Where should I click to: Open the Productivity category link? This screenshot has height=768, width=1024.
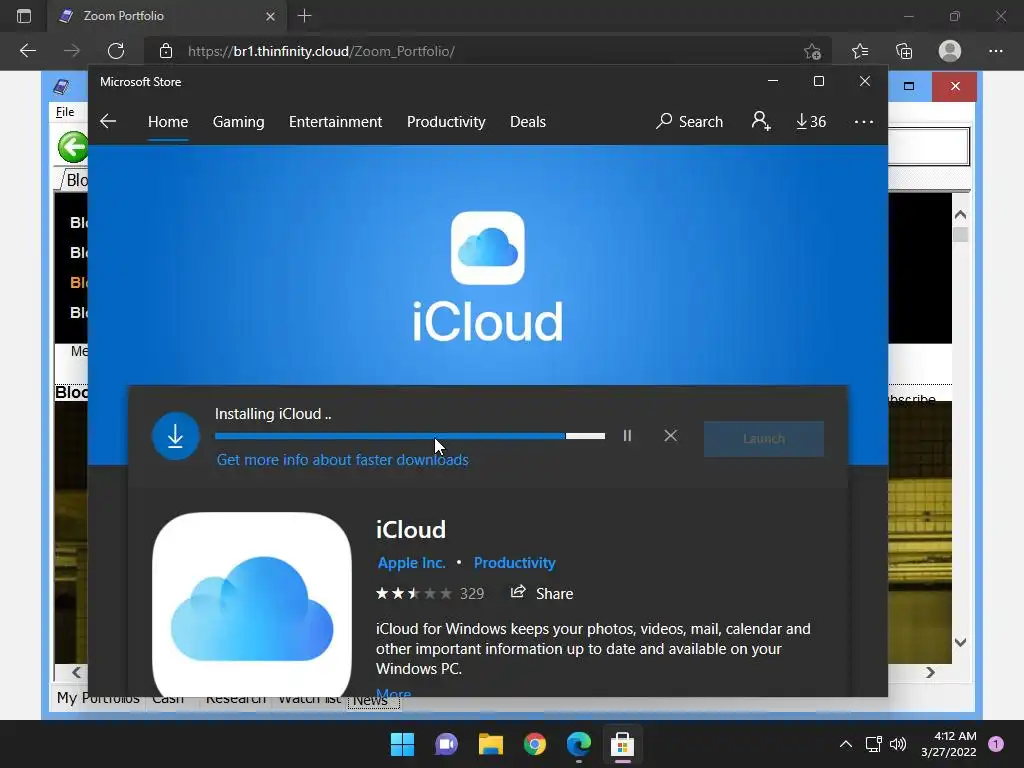click(515, 562)
